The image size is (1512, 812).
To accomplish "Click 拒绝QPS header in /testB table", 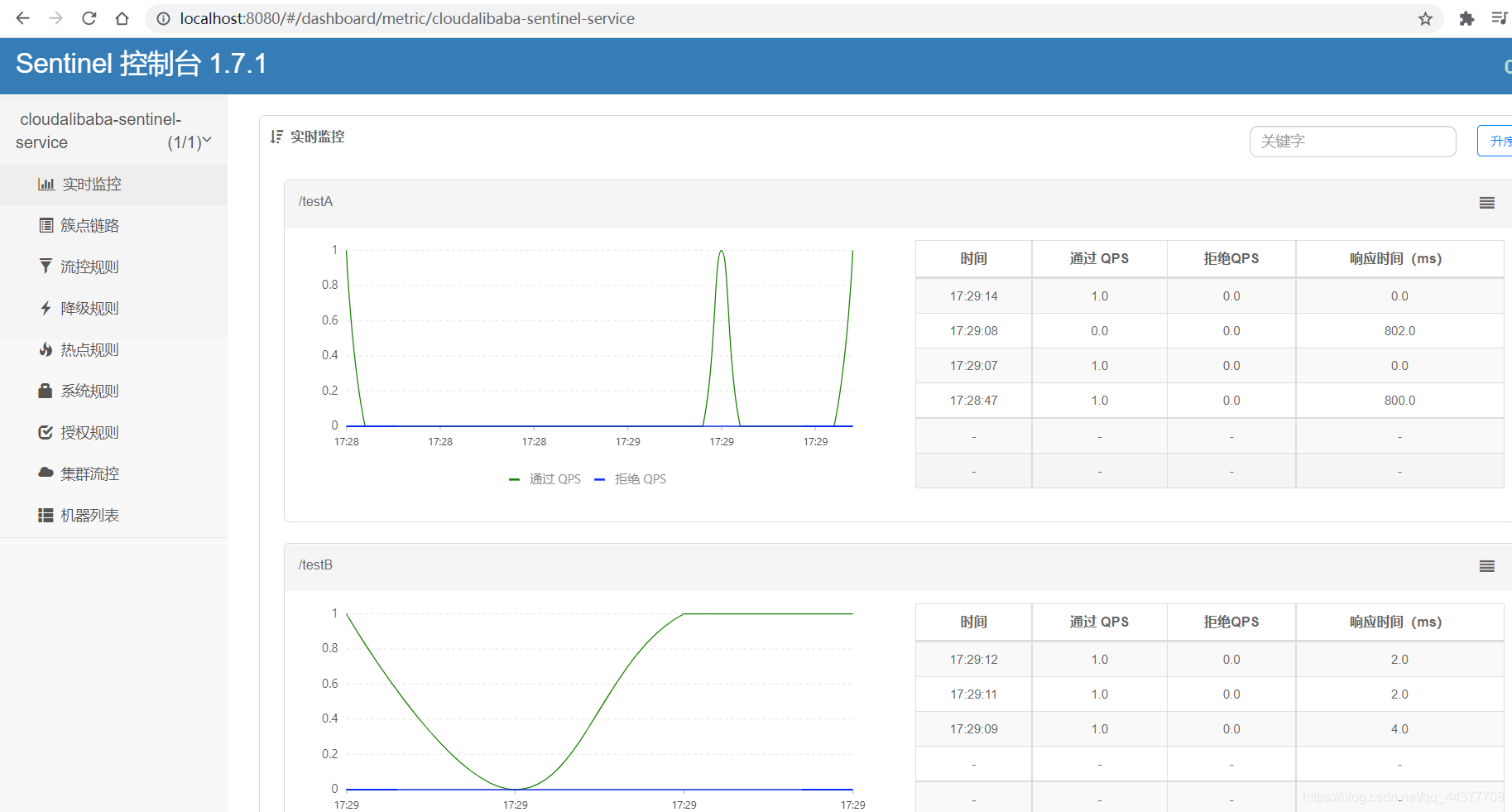I will 1231,622.
